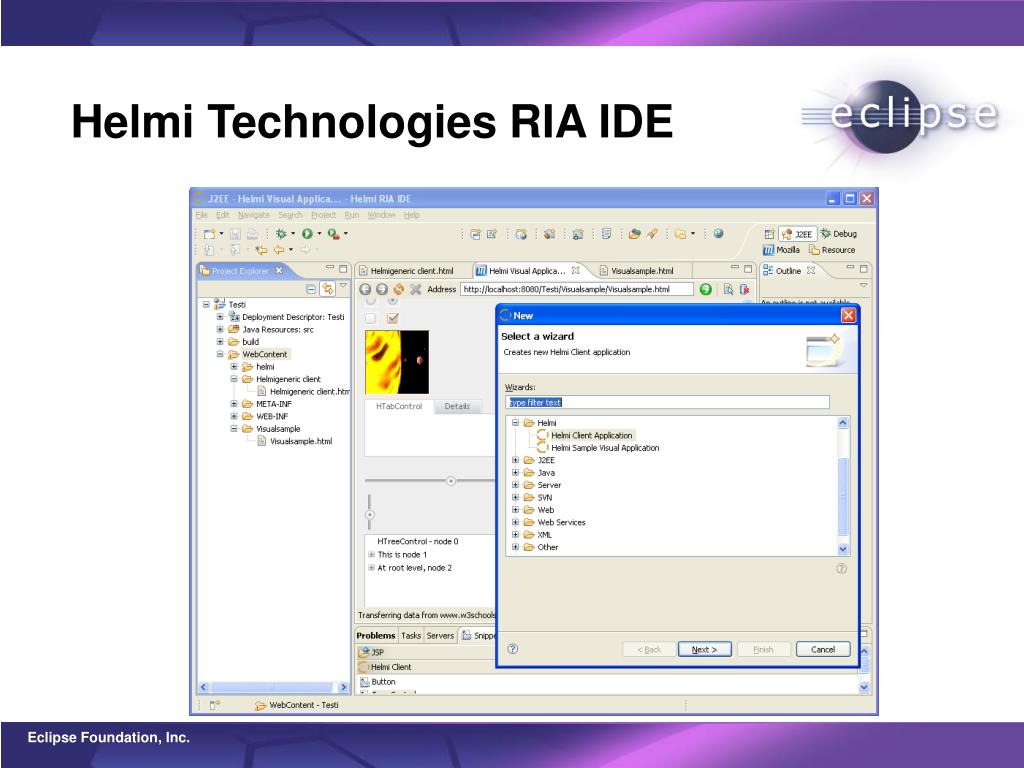1024x768 pixels.
Task: Expand the J2EE wizard category
Action: [515, 460]
